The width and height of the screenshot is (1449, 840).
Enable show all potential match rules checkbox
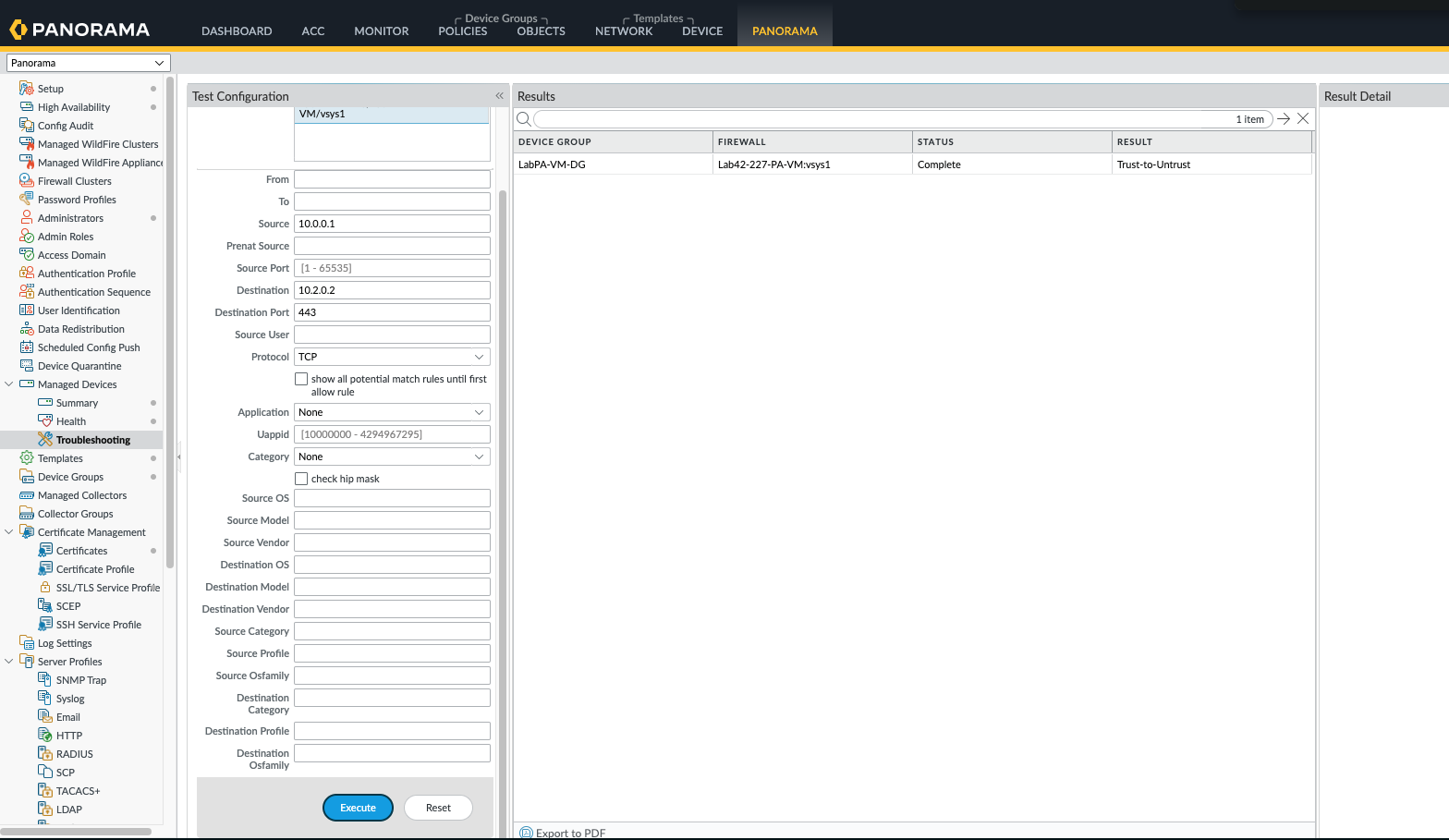click(x=301, y=379)
